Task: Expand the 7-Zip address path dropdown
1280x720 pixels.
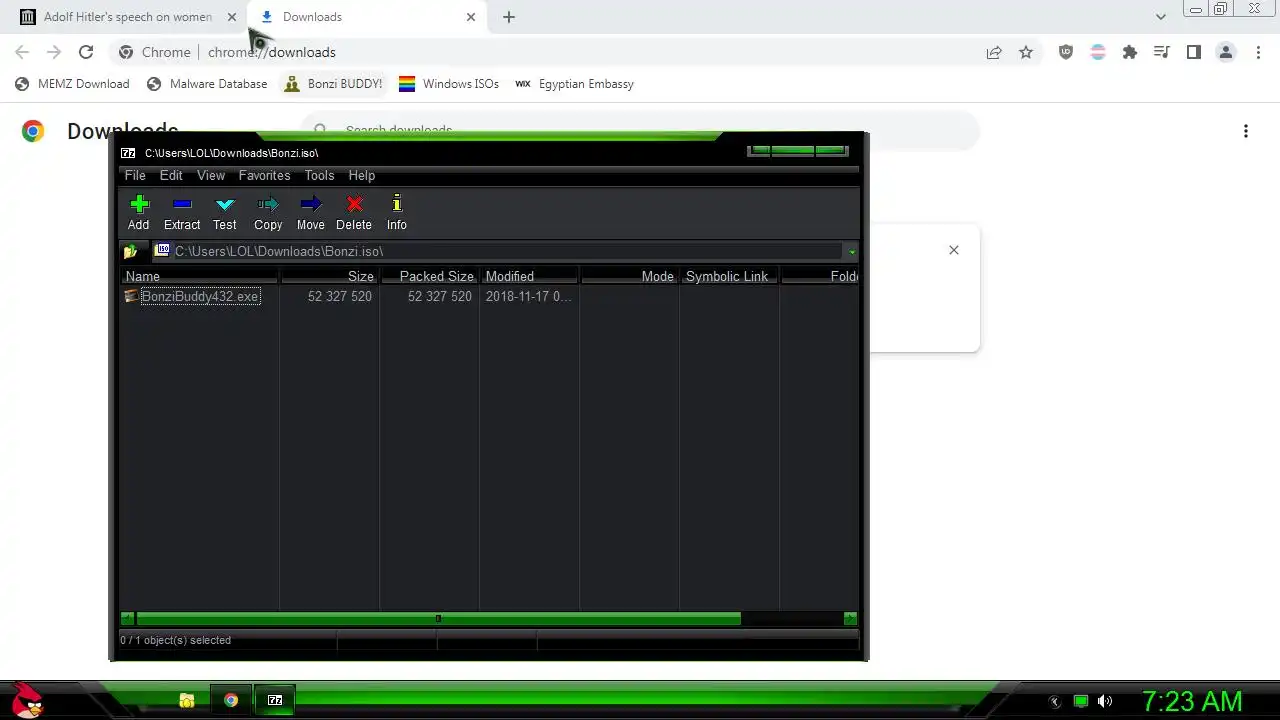Action: [852, 252]
